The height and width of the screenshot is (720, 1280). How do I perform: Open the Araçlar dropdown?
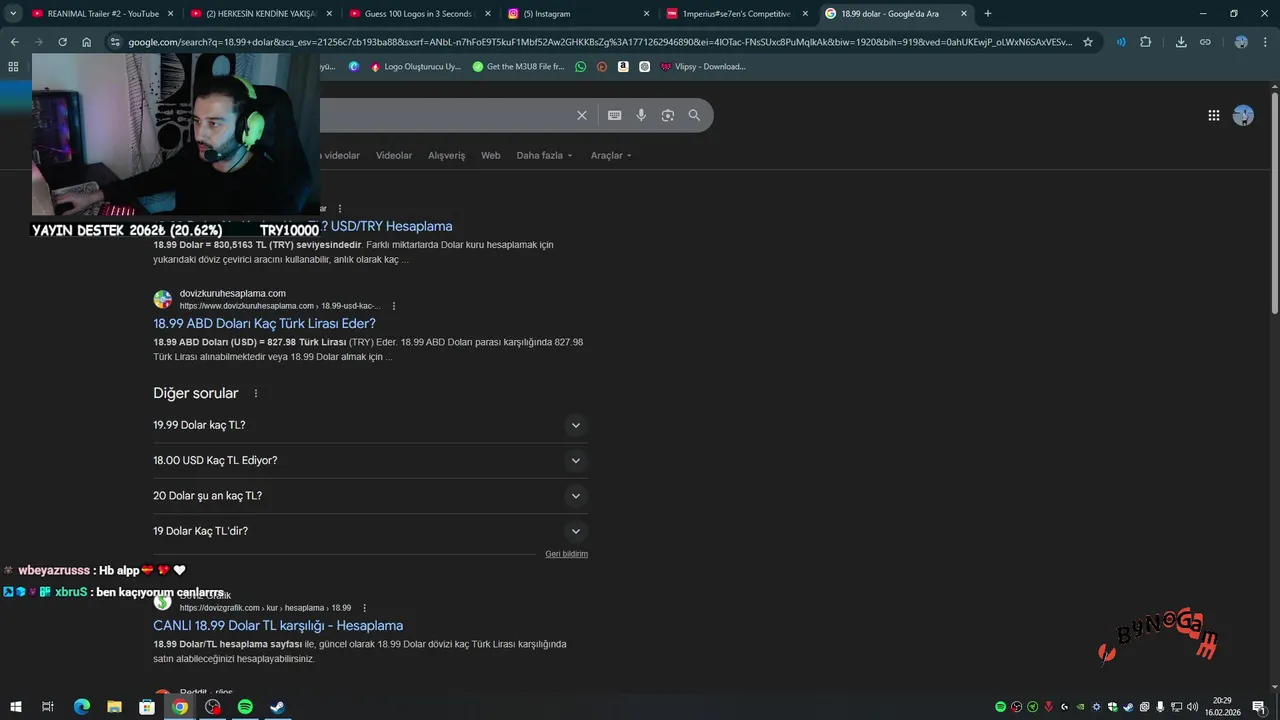[x=611, y=155]
